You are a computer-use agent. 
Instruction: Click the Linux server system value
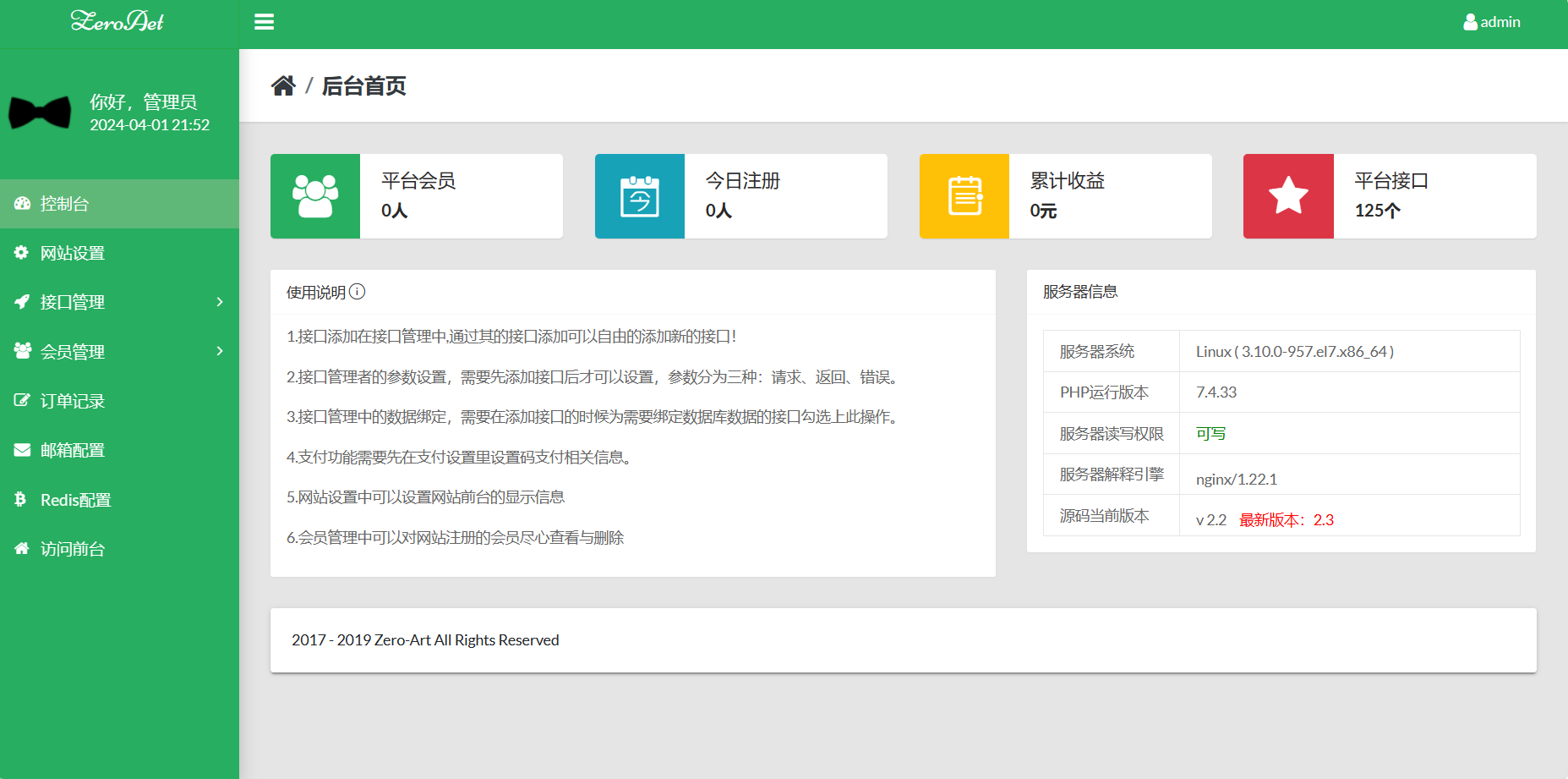pos(1295,352)
